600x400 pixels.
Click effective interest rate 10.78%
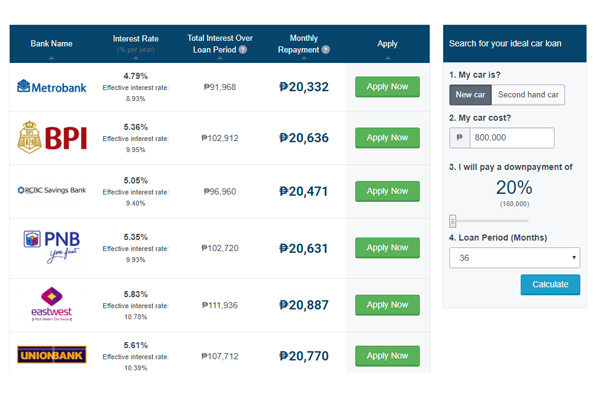pyautogui.click(x=135, y=317)
